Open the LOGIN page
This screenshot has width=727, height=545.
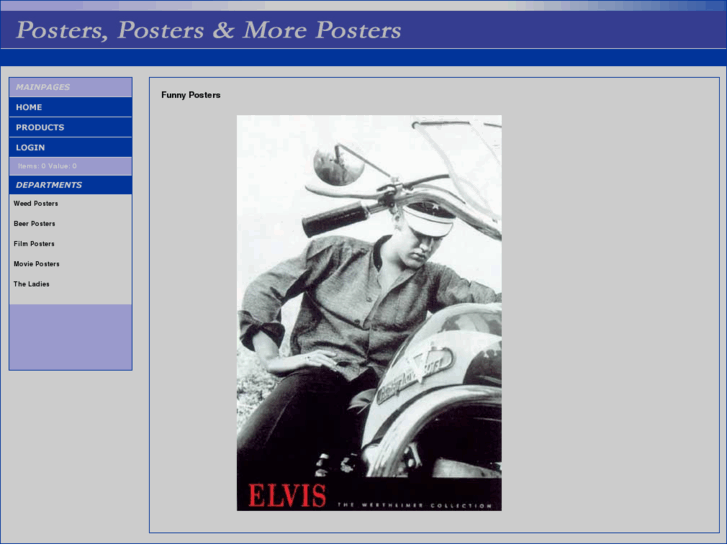70,147
